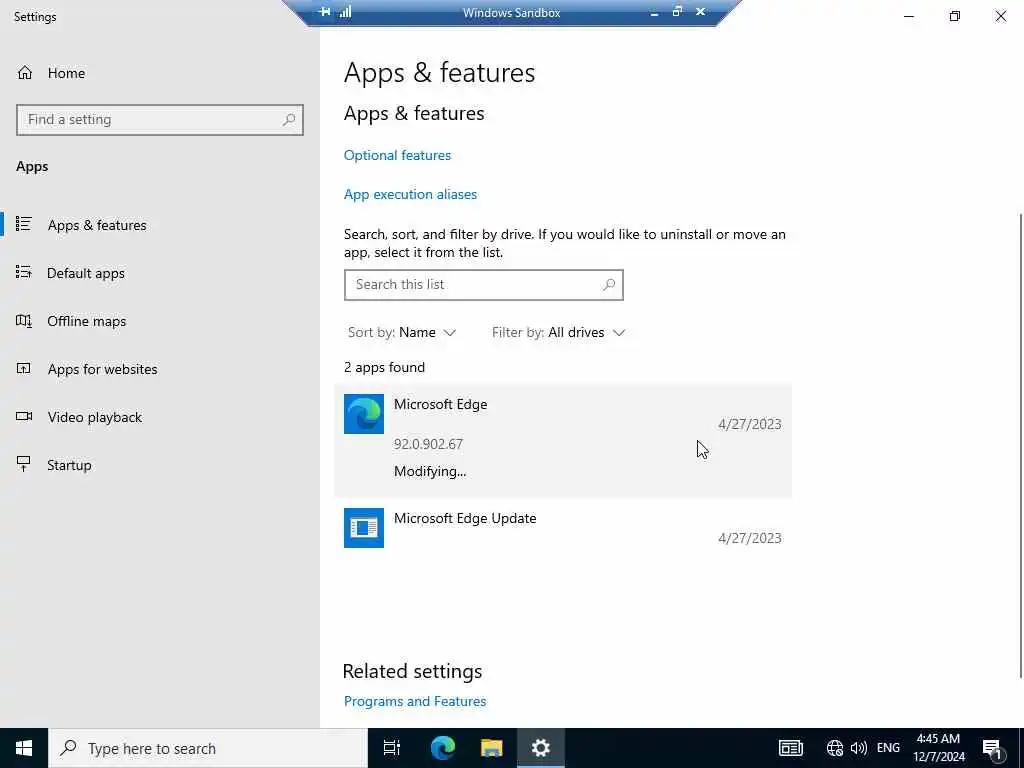Open the Sort by Name dropdown
This screenshot has height=768, width=1024.
pos(402,332)
